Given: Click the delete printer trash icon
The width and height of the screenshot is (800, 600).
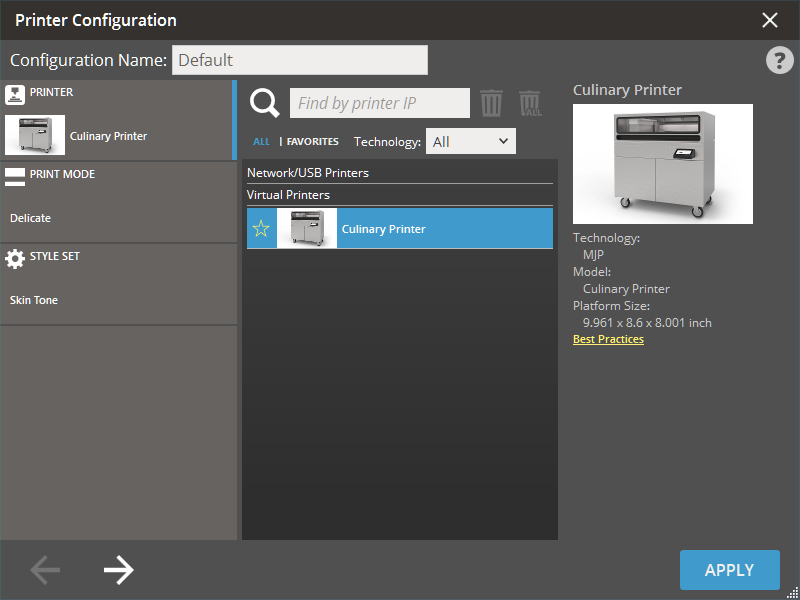Looking at the screenshot, I should coord(491,103).
